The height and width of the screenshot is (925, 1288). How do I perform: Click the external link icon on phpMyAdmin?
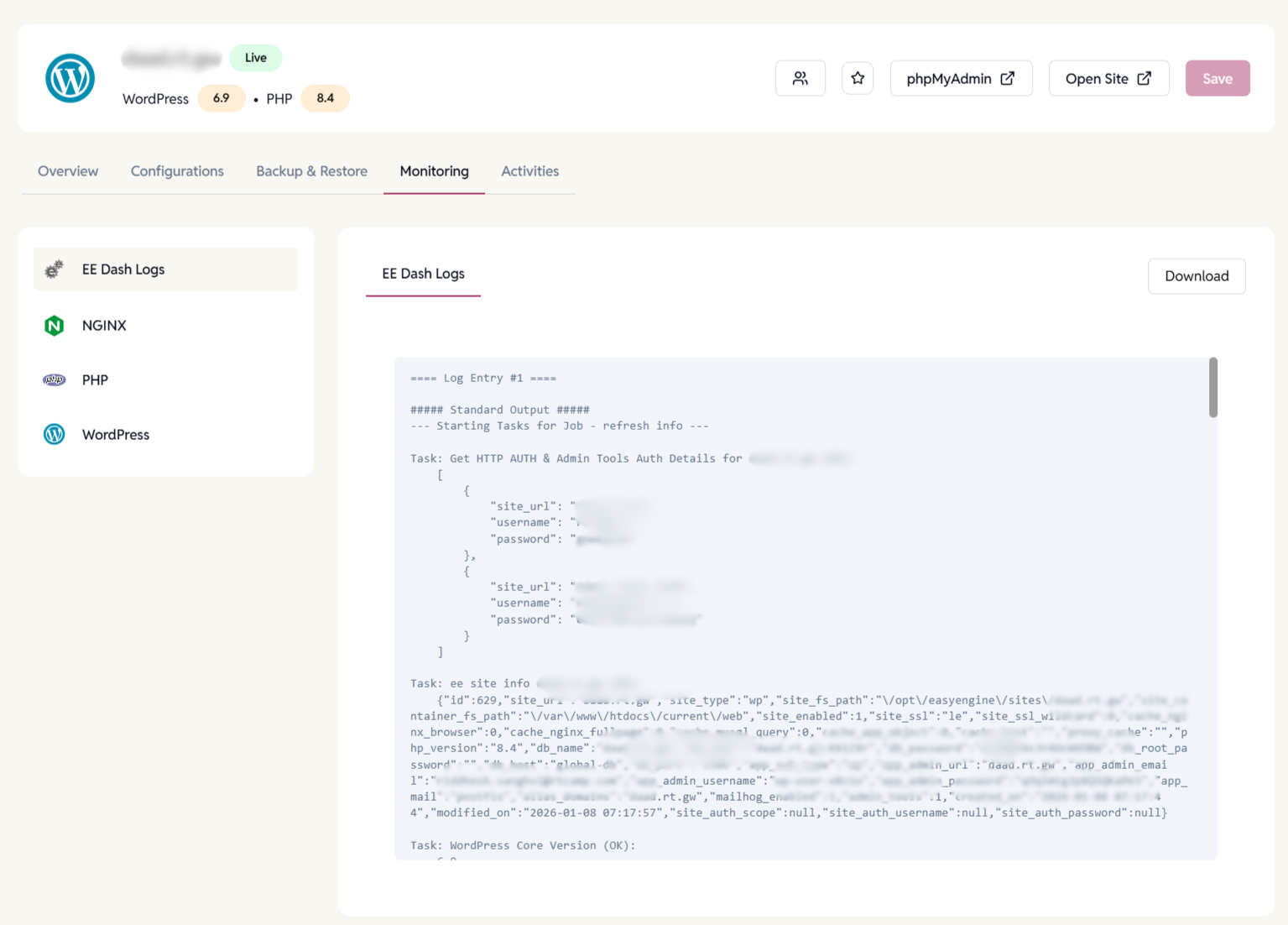[x=1007, y=77]
